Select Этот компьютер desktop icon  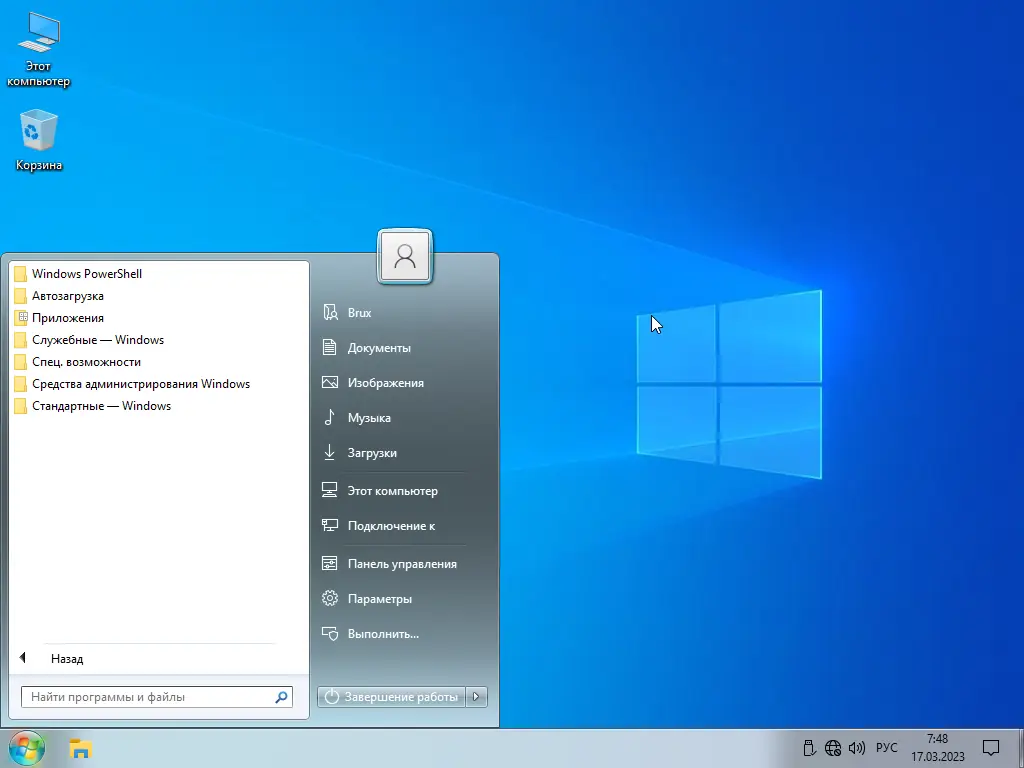(39, 49)
